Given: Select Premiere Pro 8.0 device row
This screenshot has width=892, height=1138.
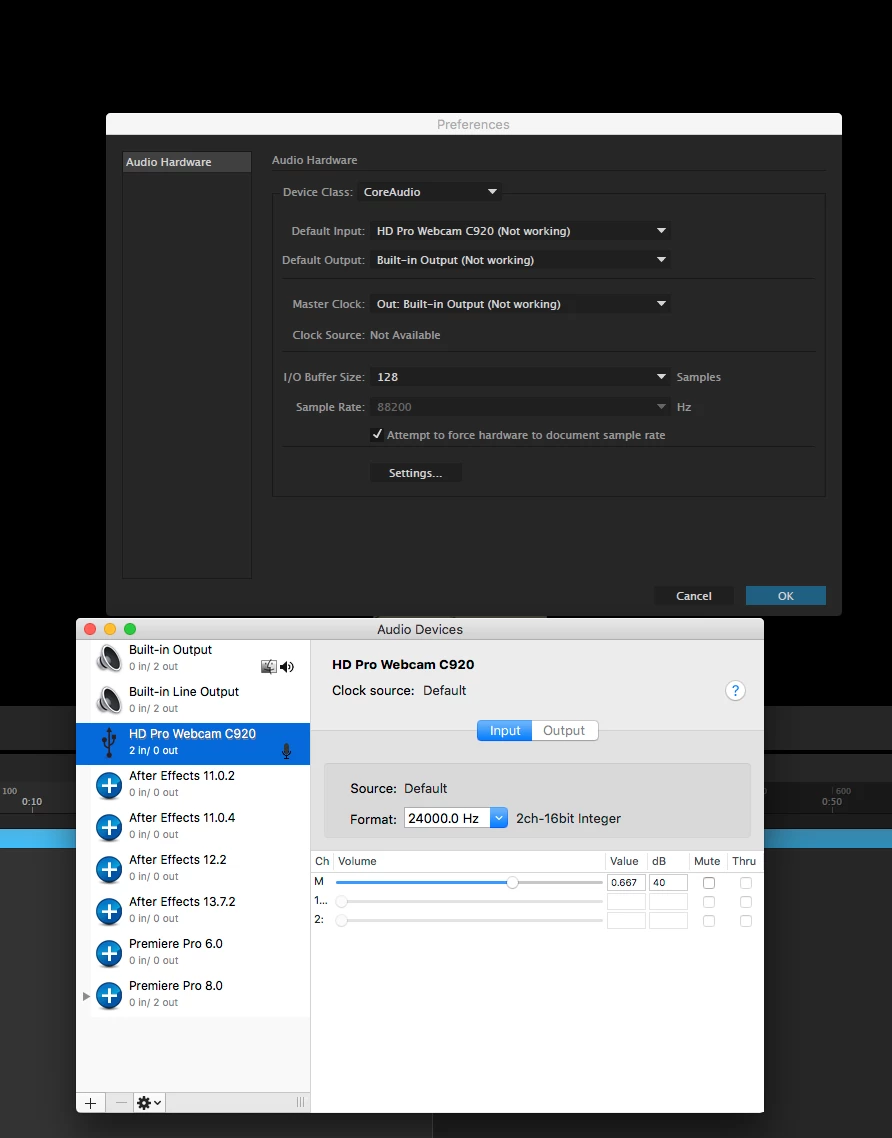Looking at the screenshot, I should point(193,994).
